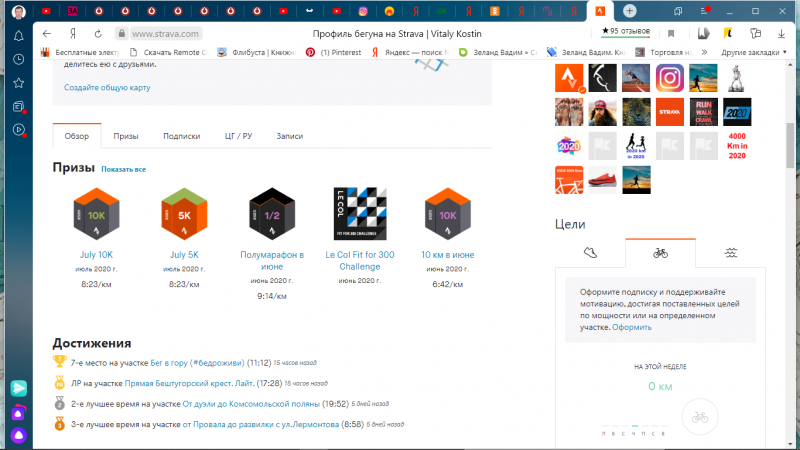
Task: Select the running shoe goals tab
Action: coord(590,253)
